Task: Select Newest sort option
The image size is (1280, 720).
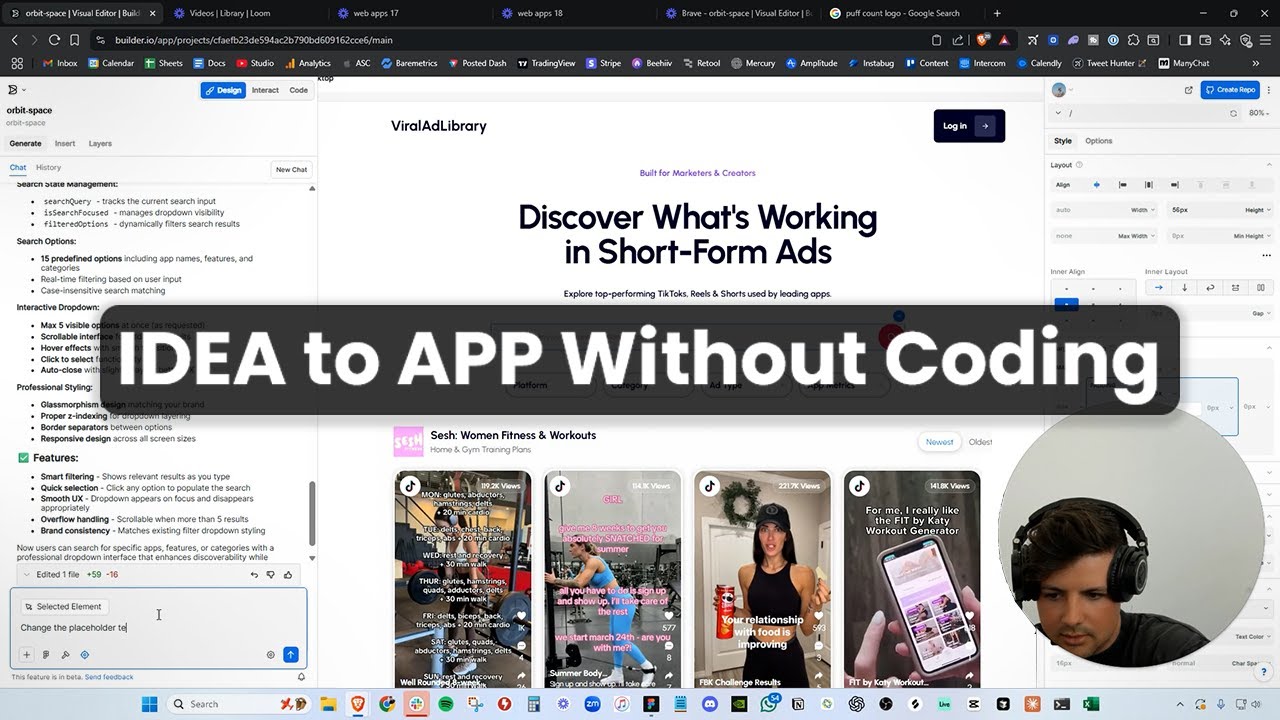Action: (939, 442)
